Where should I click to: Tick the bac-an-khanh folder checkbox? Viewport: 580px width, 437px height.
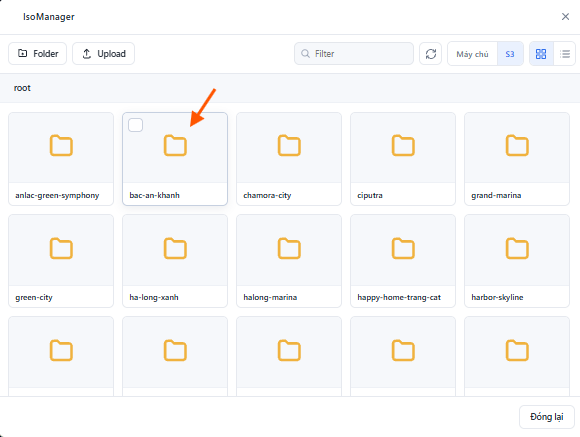click(x=135, y=125)
